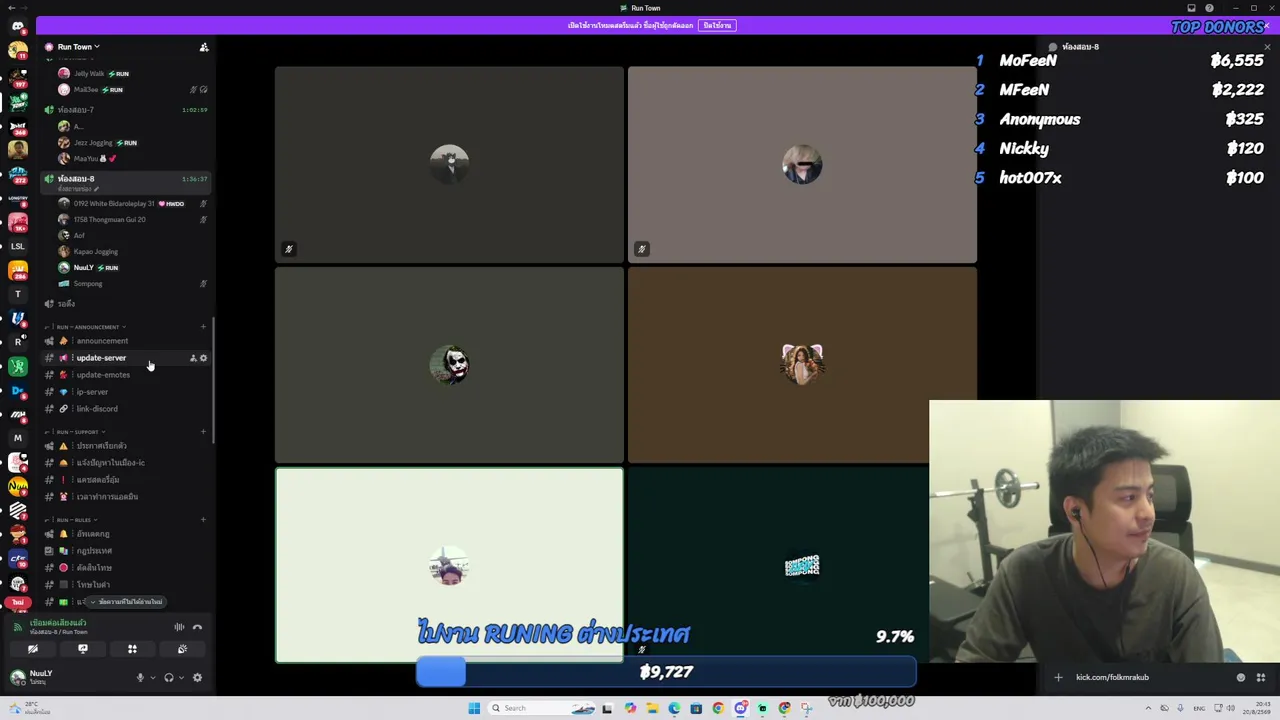Click the red ใหม่ unread servers pill
This screenshot has width=1280, height=720.
[x=17, y=603]
